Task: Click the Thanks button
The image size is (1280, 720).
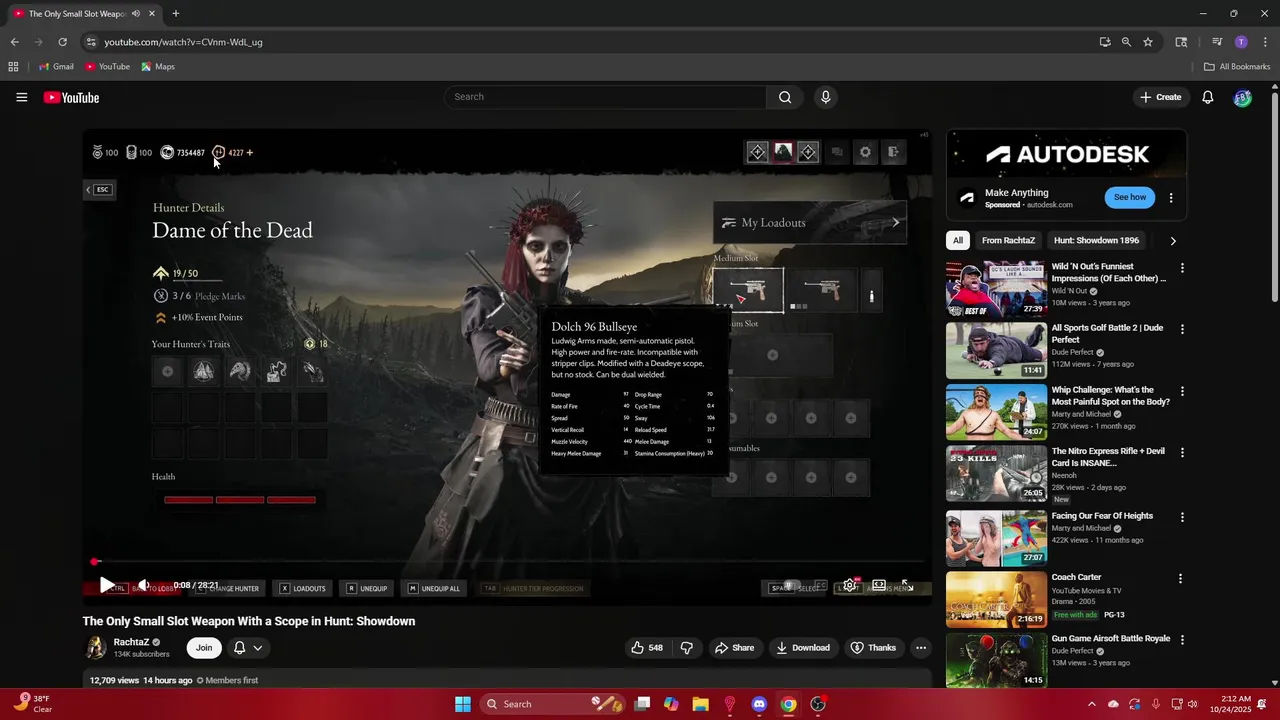Action: click(873, 648)
